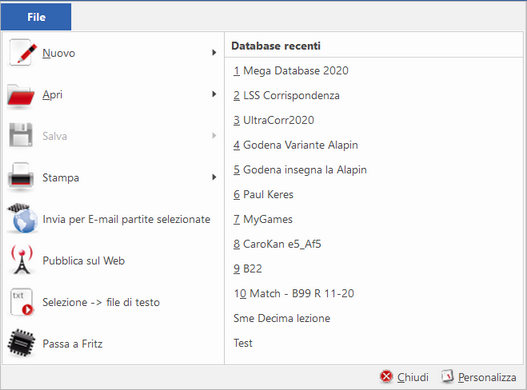
Task: Select Invia per E-mail partite selezionate
Action: point(112,219)
